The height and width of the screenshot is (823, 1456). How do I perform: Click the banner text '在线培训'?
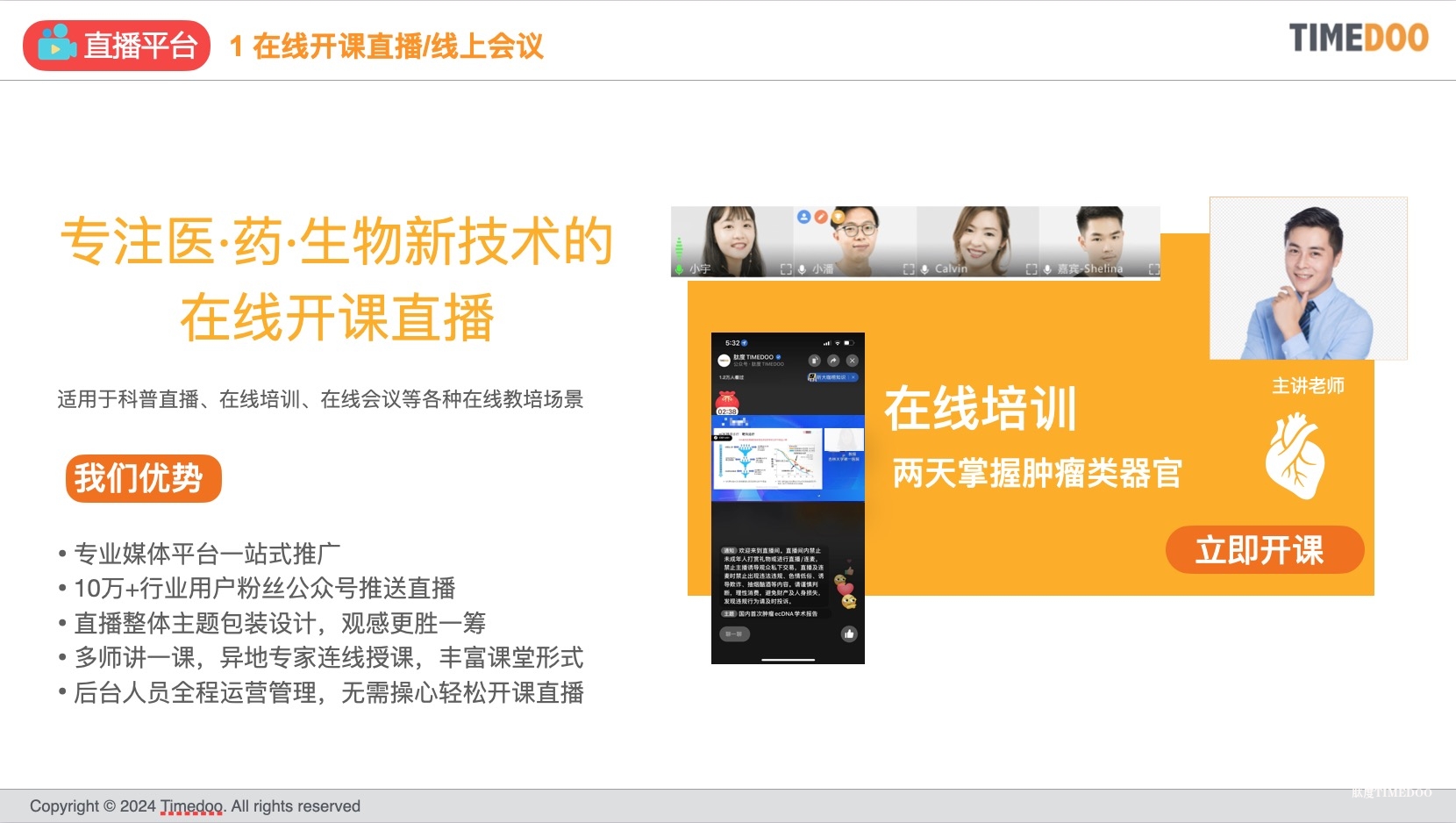tap(981, 409)
